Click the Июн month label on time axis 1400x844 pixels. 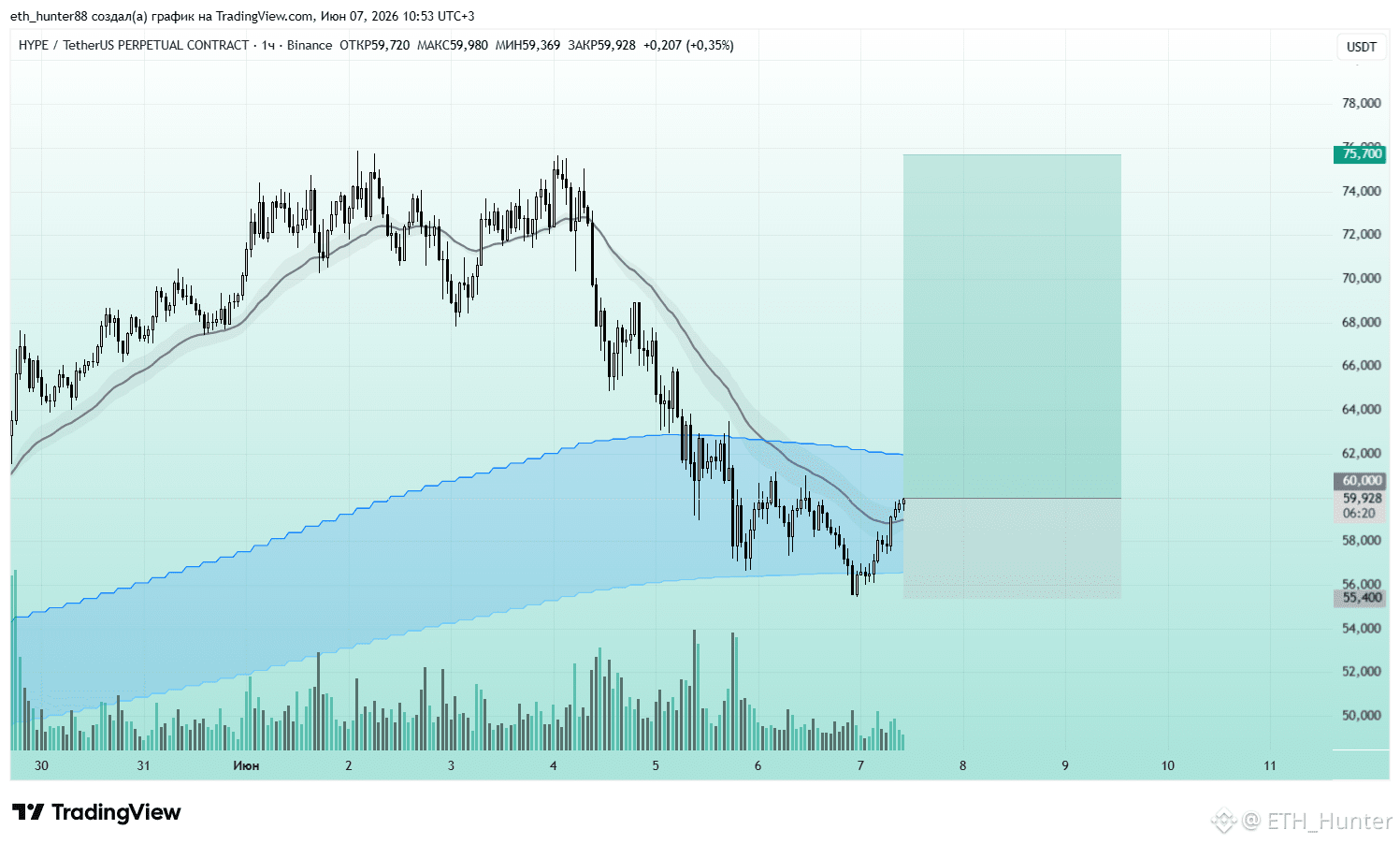pos(246,765)
